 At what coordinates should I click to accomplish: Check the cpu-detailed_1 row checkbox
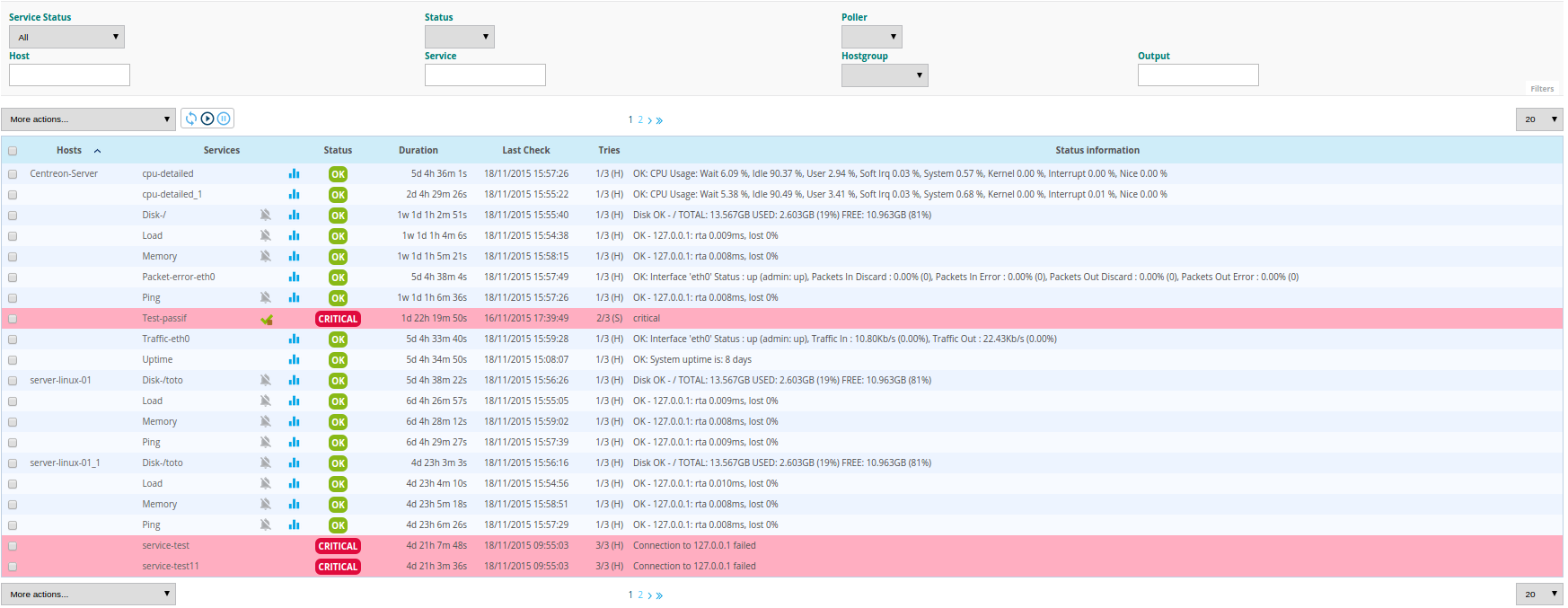[x=13, y=195]
